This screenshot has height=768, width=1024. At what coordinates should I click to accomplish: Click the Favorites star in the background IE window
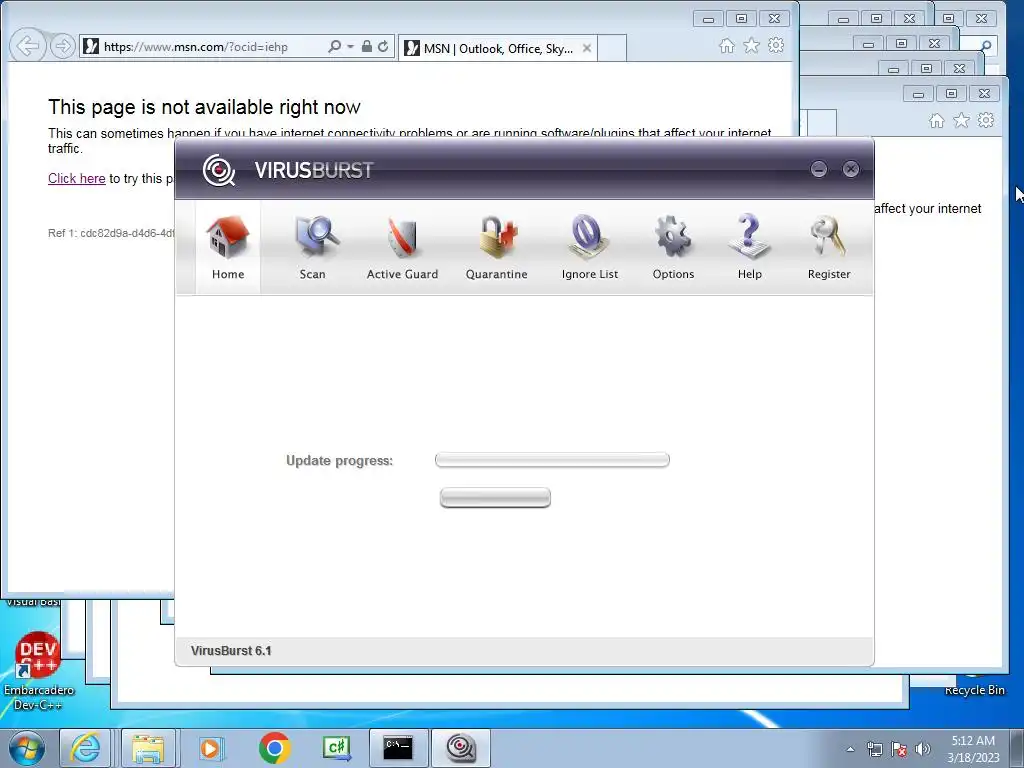tap(961, 121)
